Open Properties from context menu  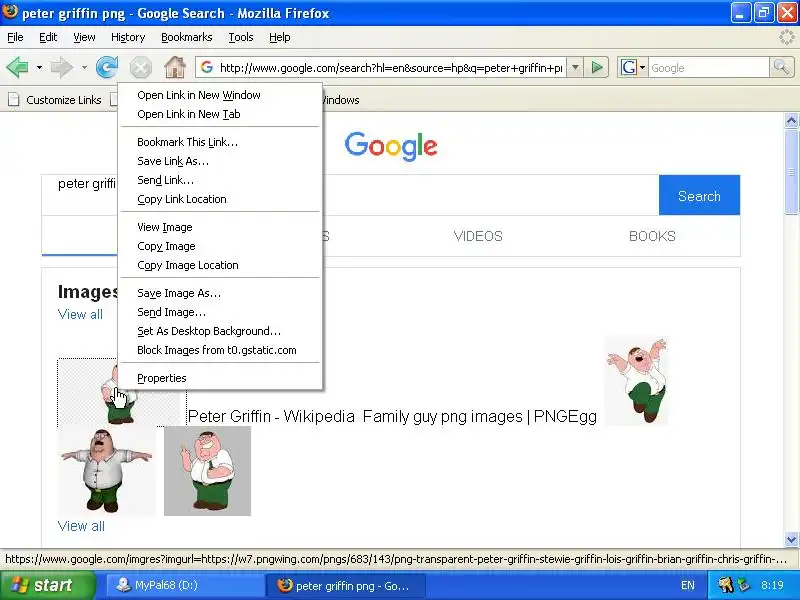(220, 378)
